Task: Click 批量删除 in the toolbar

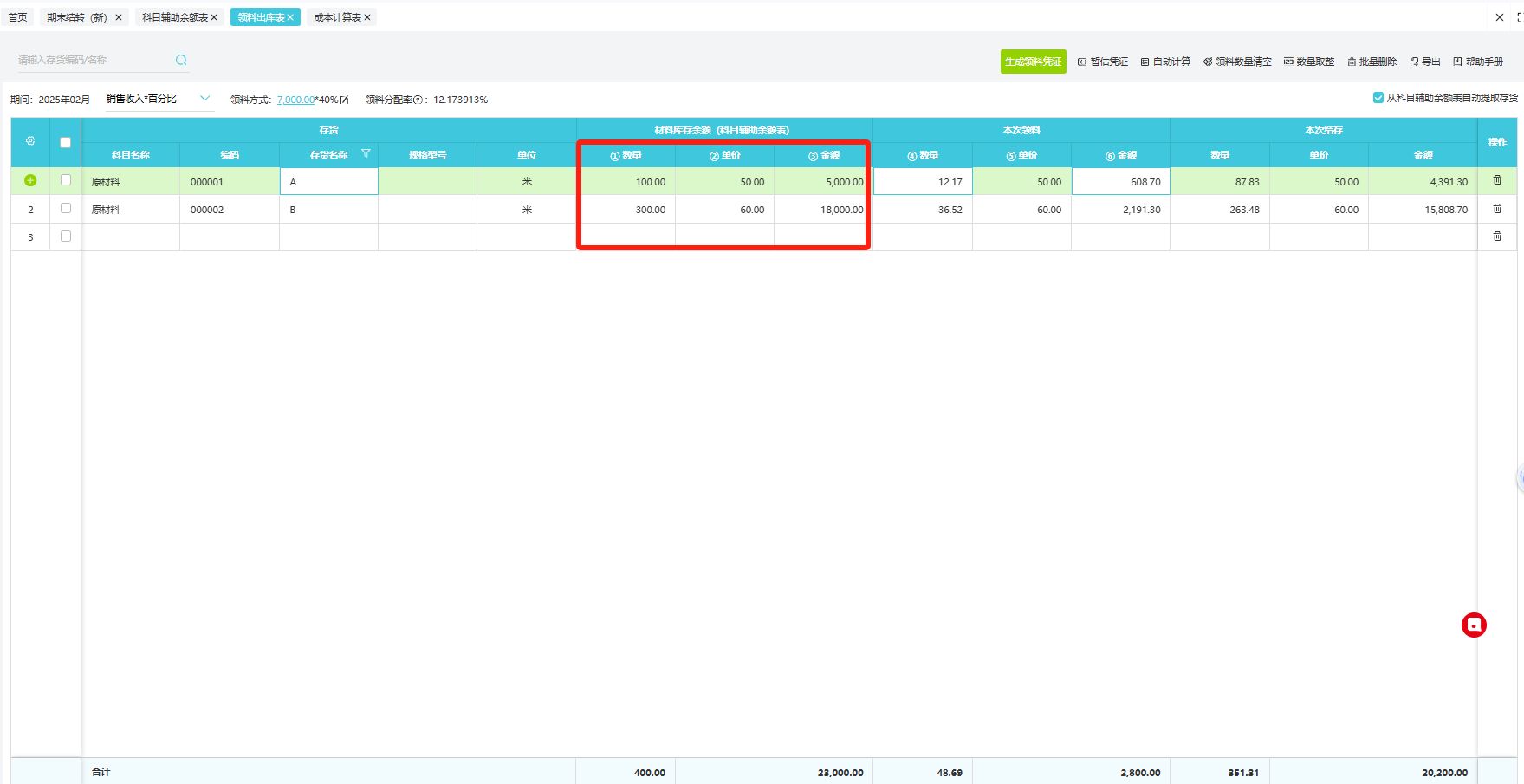Action: 1372,62
